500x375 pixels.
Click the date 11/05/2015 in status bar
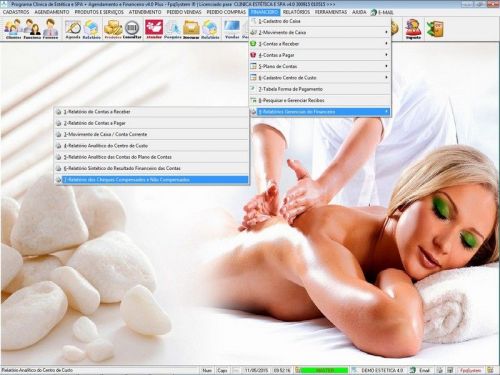[x=256, y=370]
